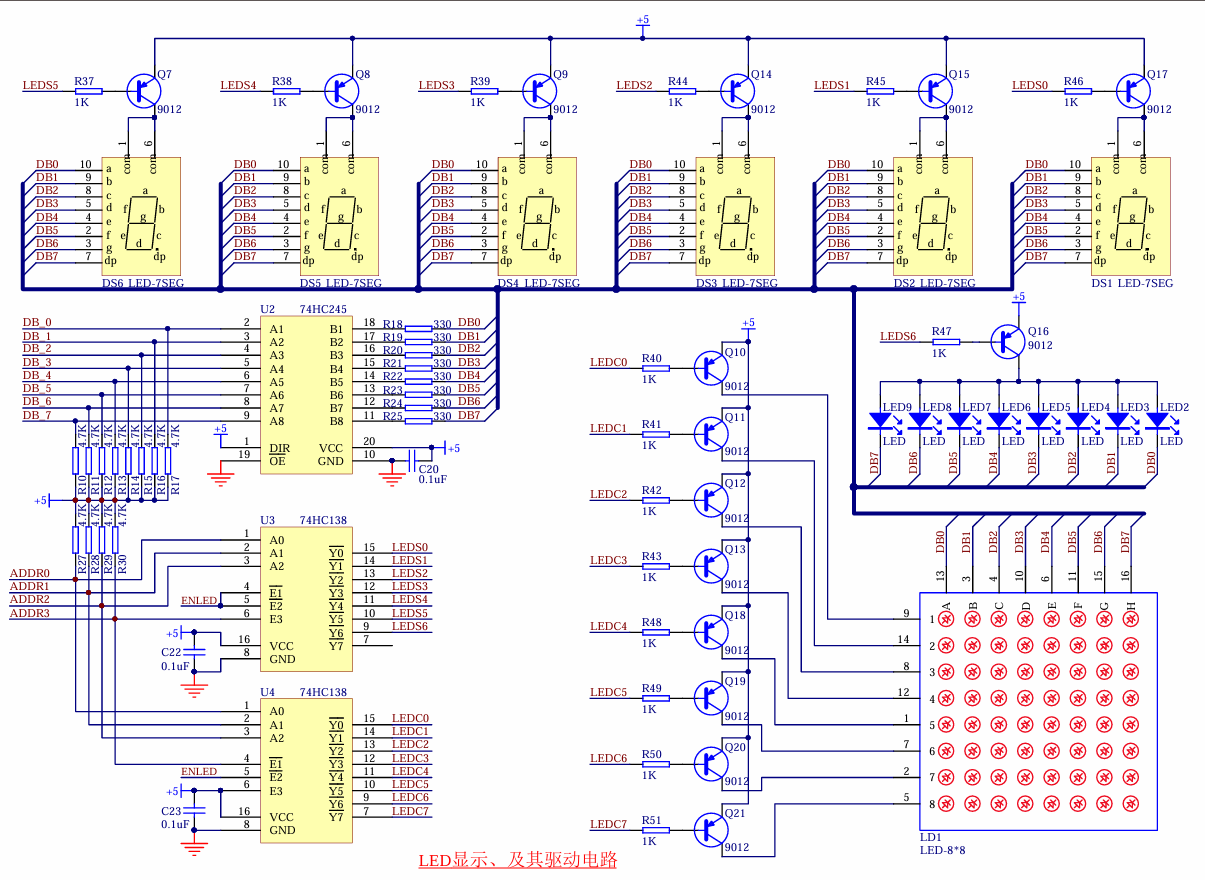The image size is (1205, 880).
Task: Select transistor Q15 symbol
Action: (x=936, y=91)
